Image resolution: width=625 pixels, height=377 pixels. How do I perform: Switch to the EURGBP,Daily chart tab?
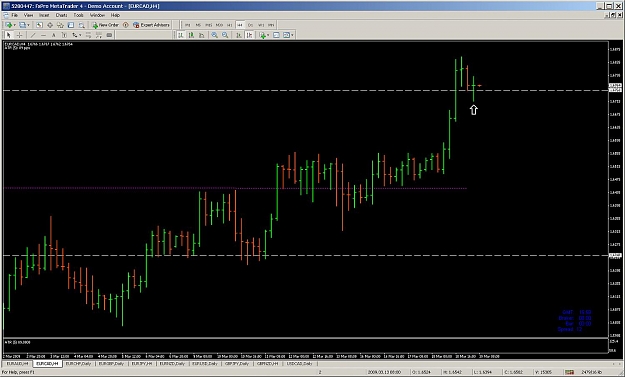(111, 364)
